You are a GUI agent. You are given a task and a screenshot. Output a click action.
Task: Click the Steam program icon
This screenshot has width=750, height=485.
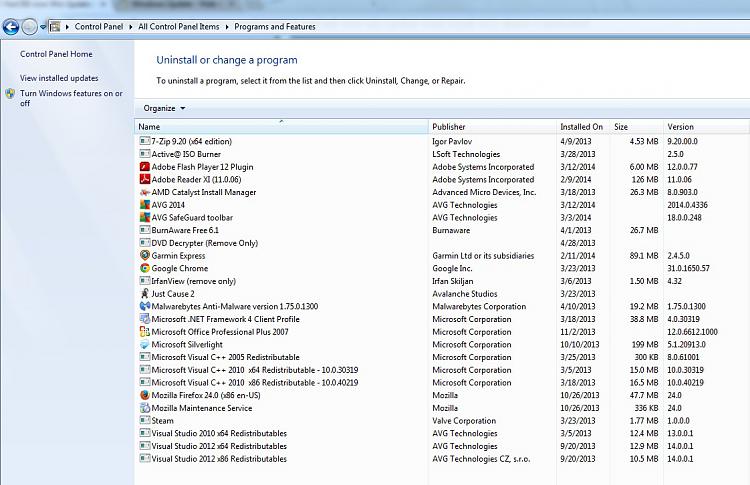tap(144, 420)
